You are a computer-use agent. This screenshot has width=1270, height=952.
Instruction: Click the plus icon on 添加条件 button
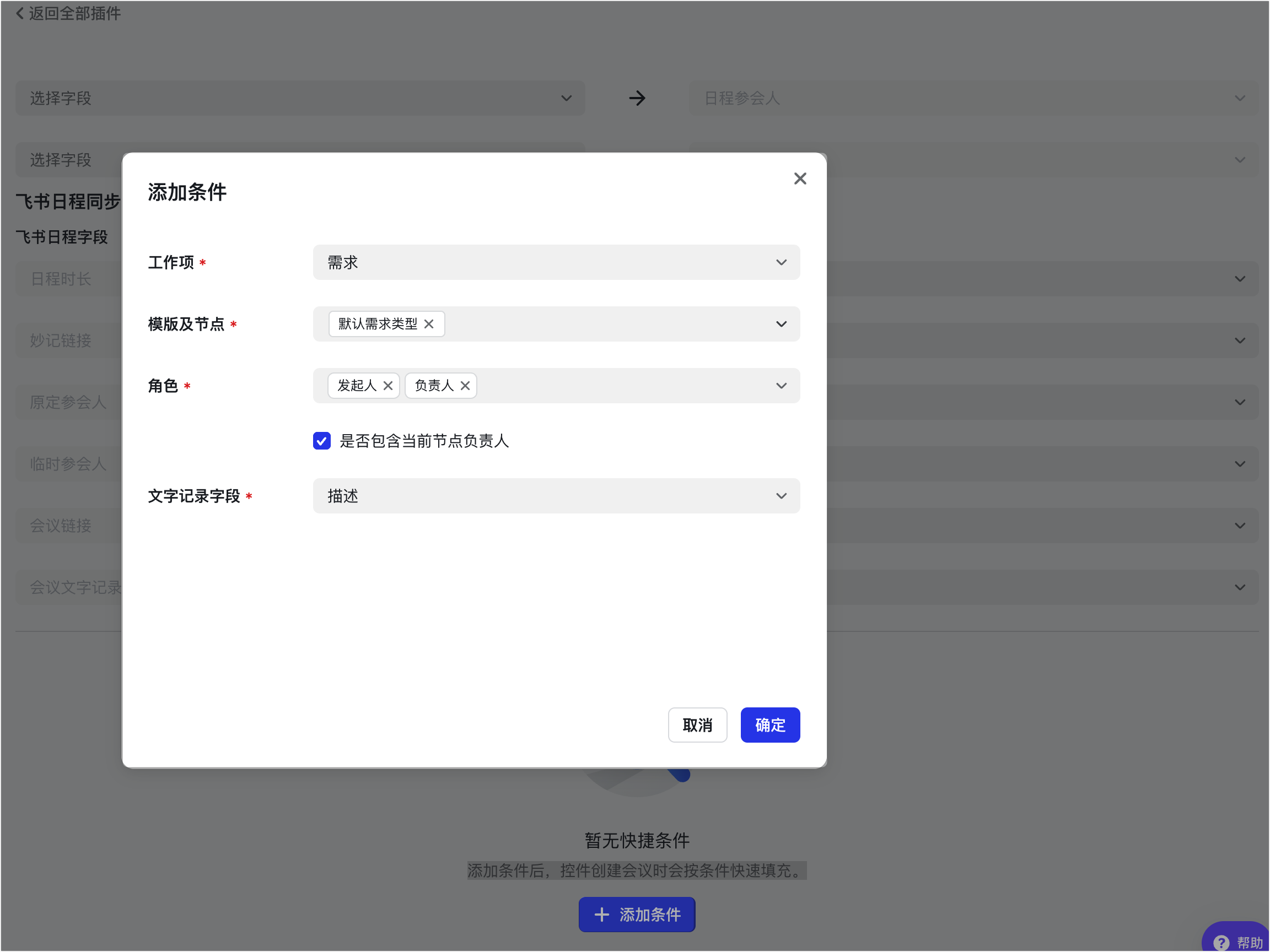601,915
